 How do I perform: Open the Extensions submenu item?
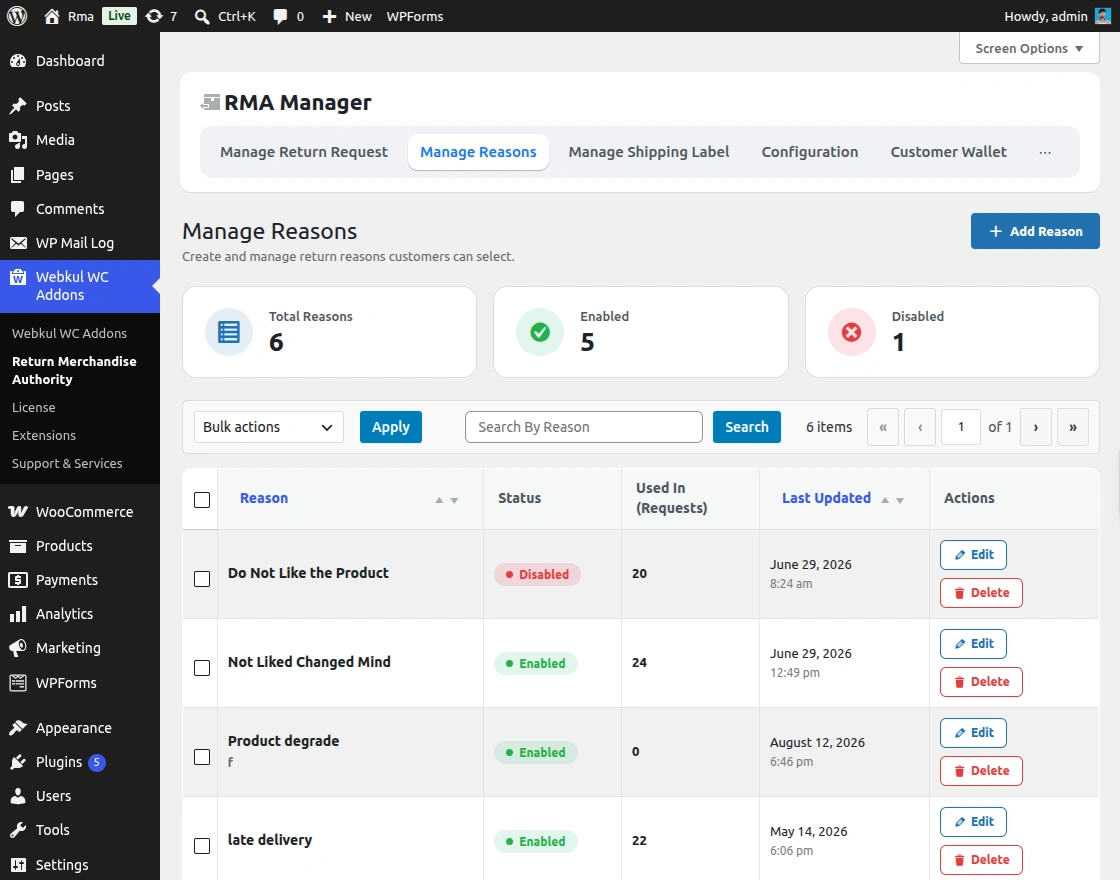[44, 435]
